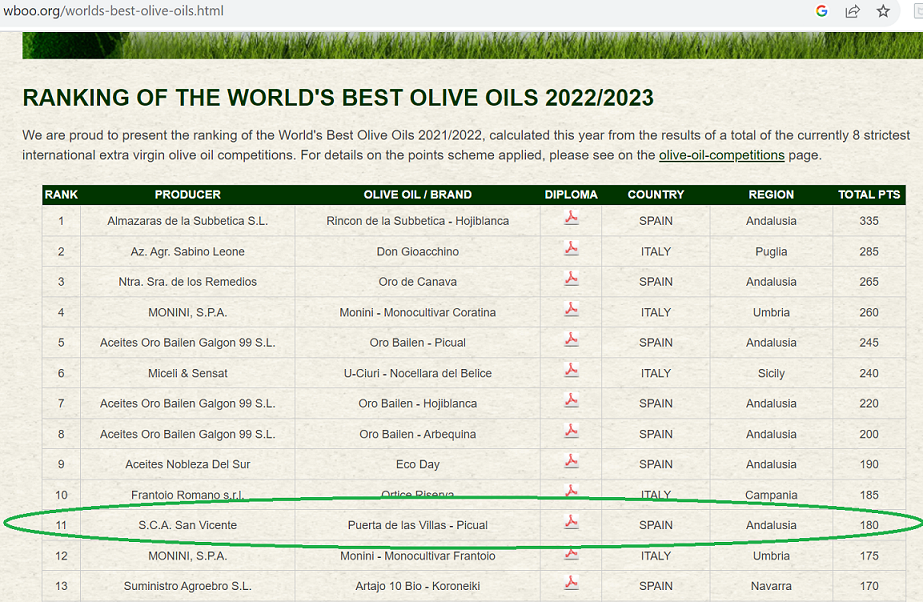Open the diploma PDF for Don Gioacchino

point(571,248)
